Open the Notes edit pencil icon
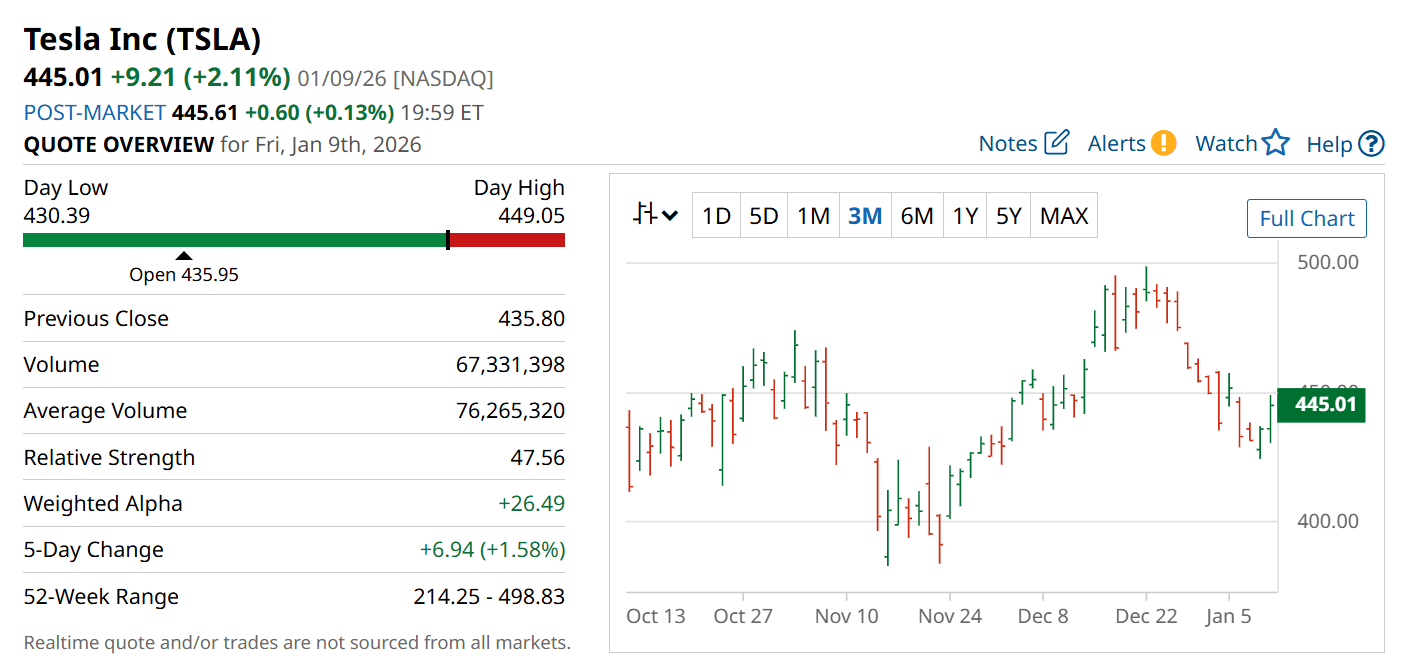Image resolution: width=1408 pixels, height=665 pixels. coord(1057,143)
